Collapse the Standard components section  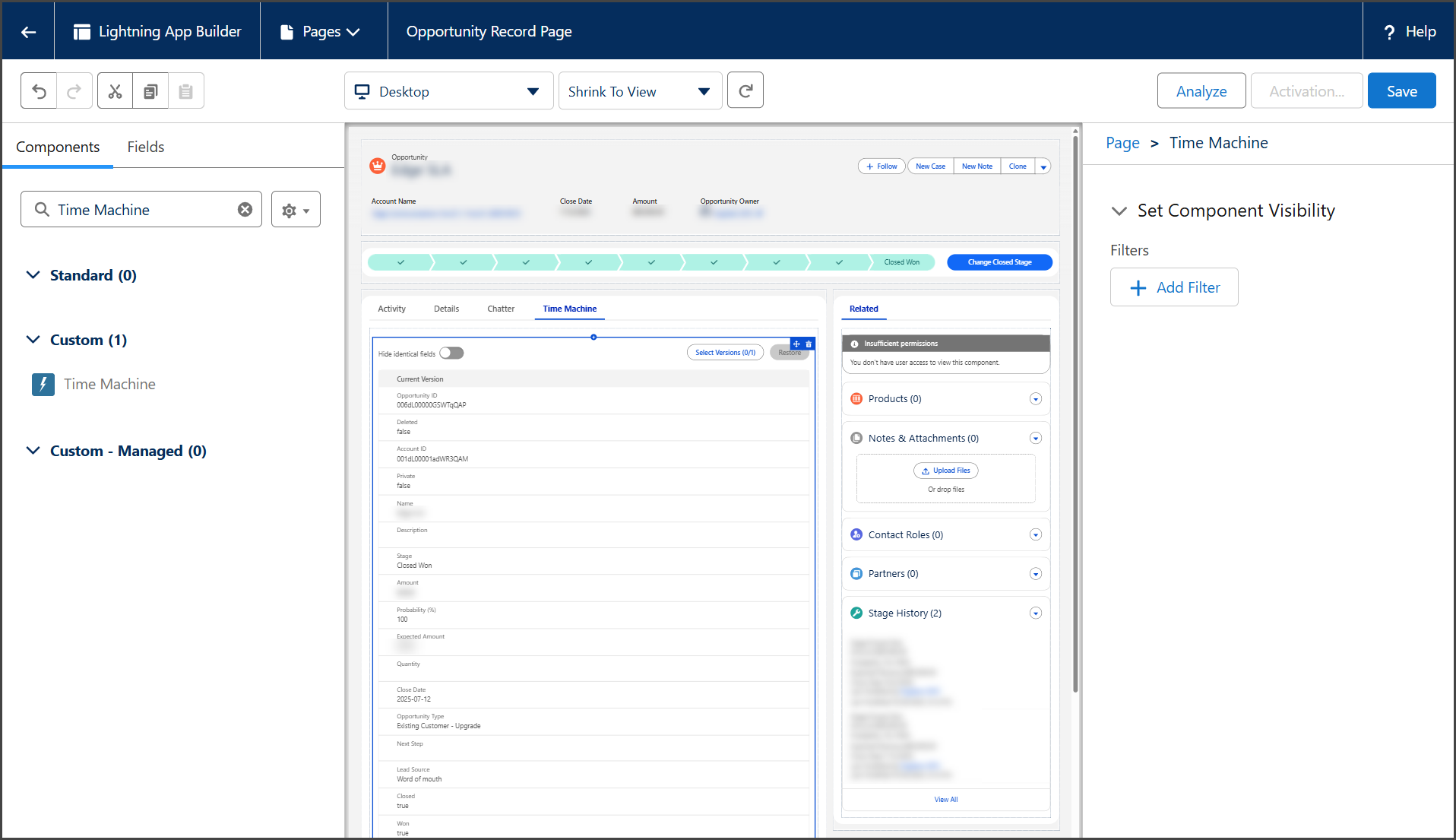click(x=33, y=275)
